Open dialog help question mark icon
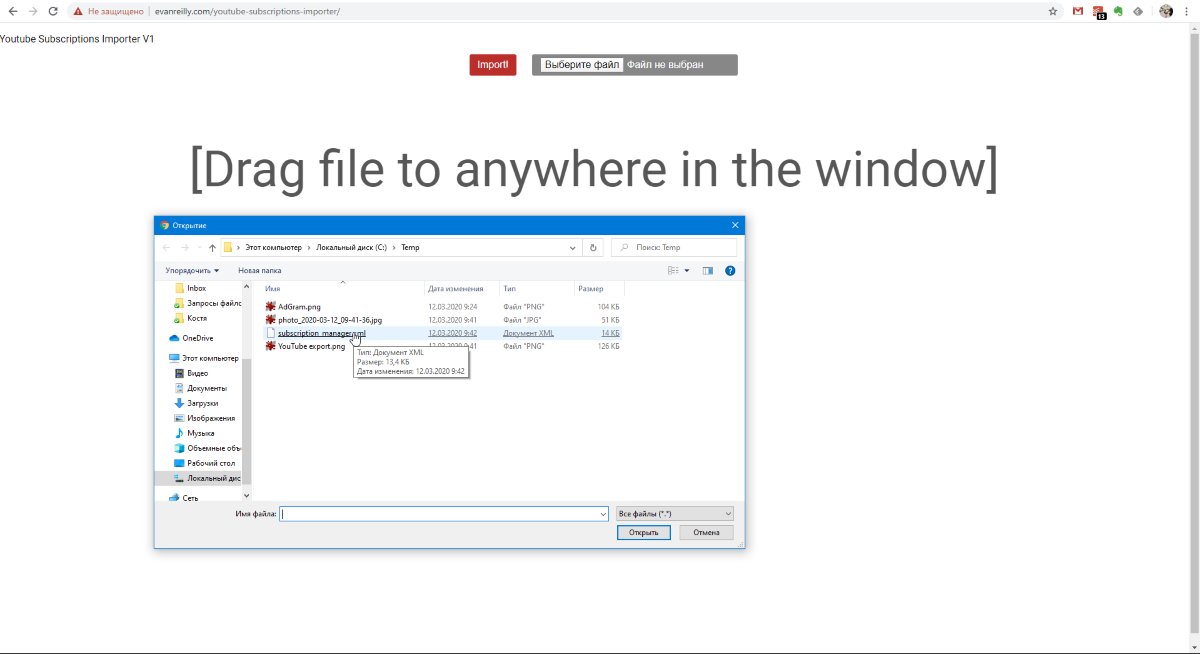 [730, 270]
